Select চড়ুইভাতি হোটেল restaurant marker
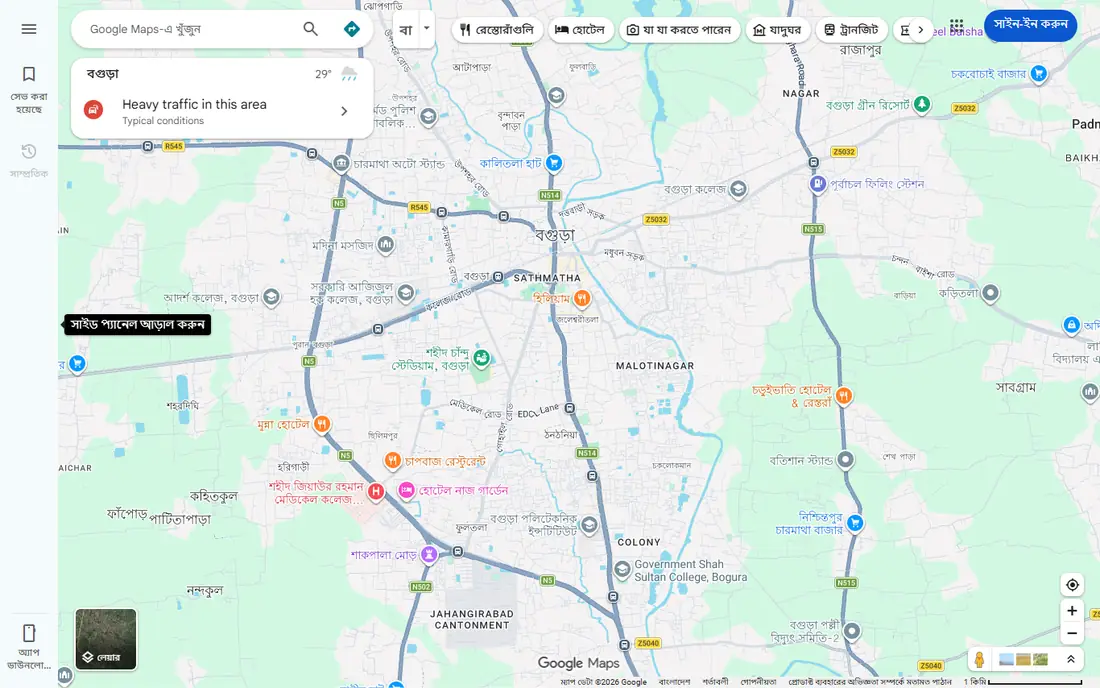Screen dimensions: 1100x688 click(844, 396)
